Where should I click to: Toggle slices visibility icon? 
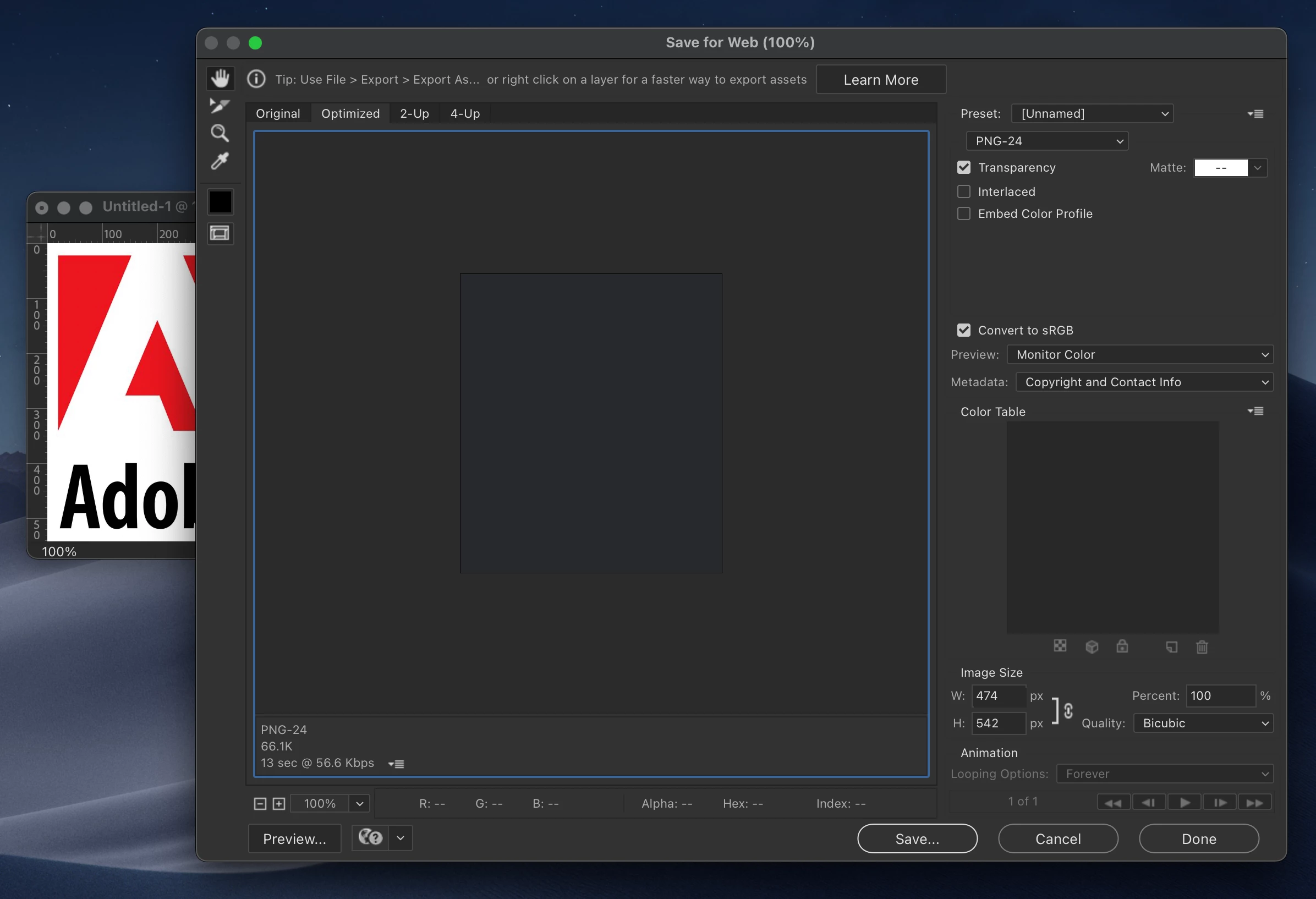[220, 233]
